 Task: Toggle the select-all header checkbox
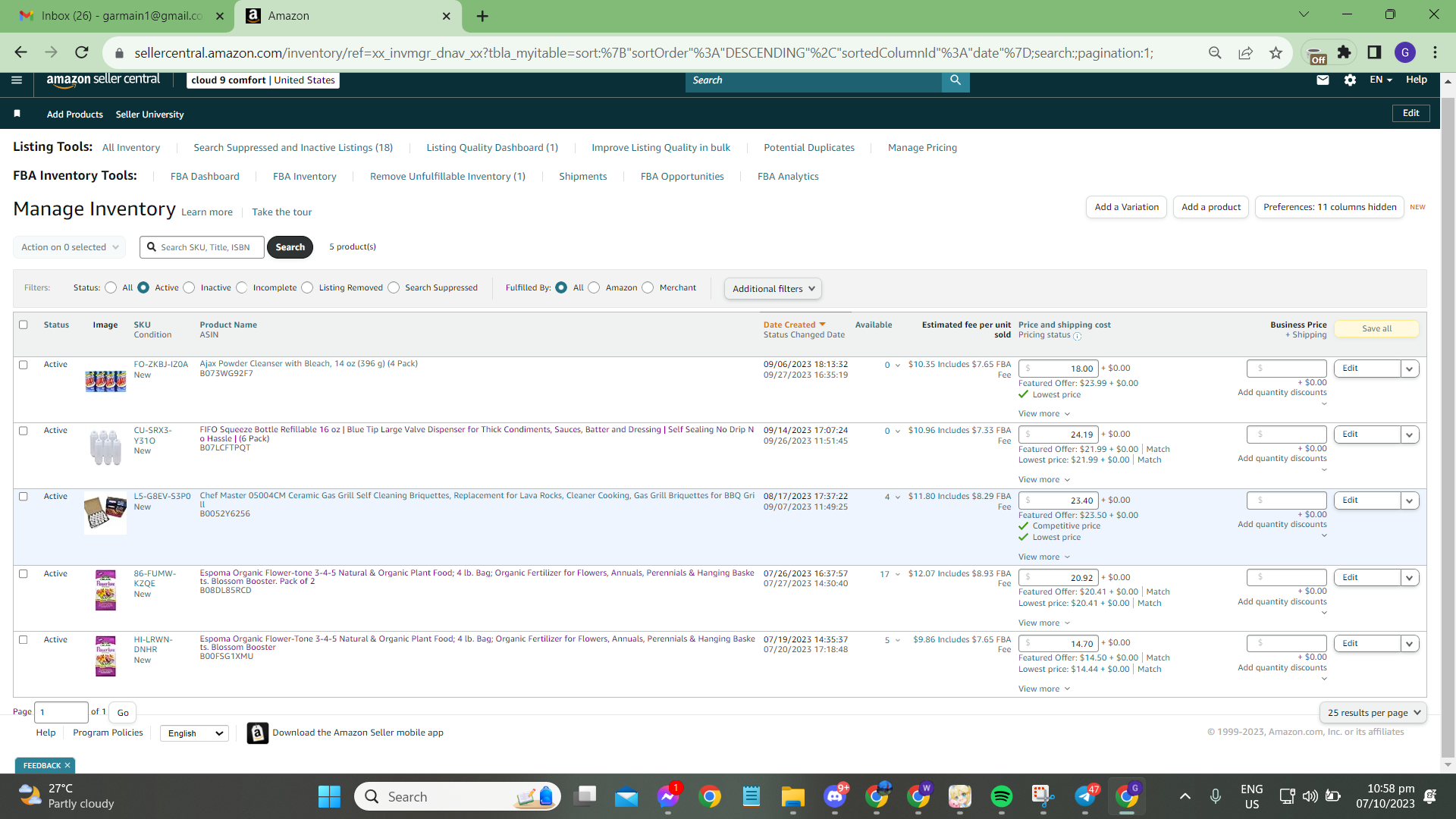(24, 325)
